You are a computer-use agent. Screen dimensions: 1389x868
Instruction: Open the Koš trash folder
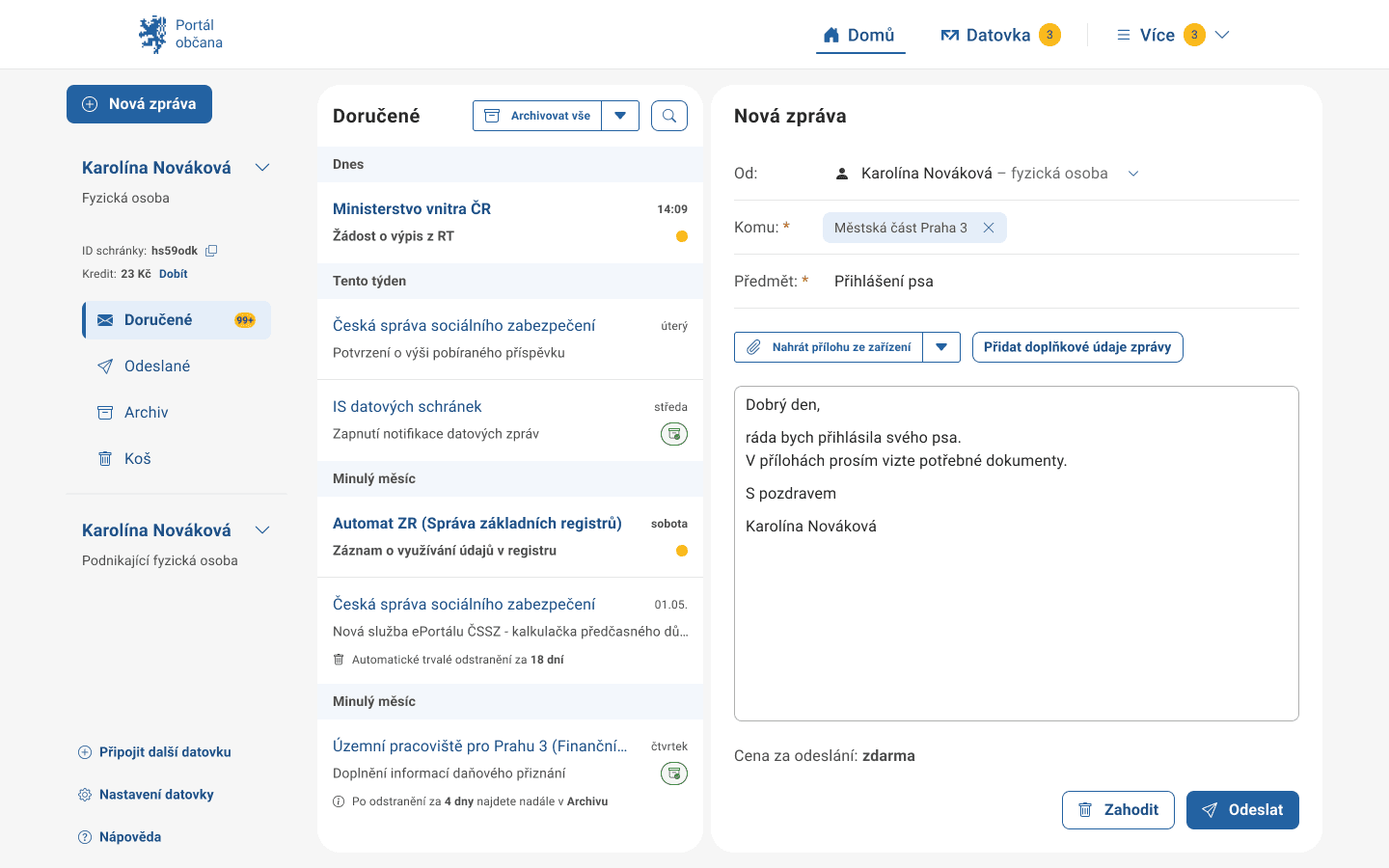[x=137, y=459]
